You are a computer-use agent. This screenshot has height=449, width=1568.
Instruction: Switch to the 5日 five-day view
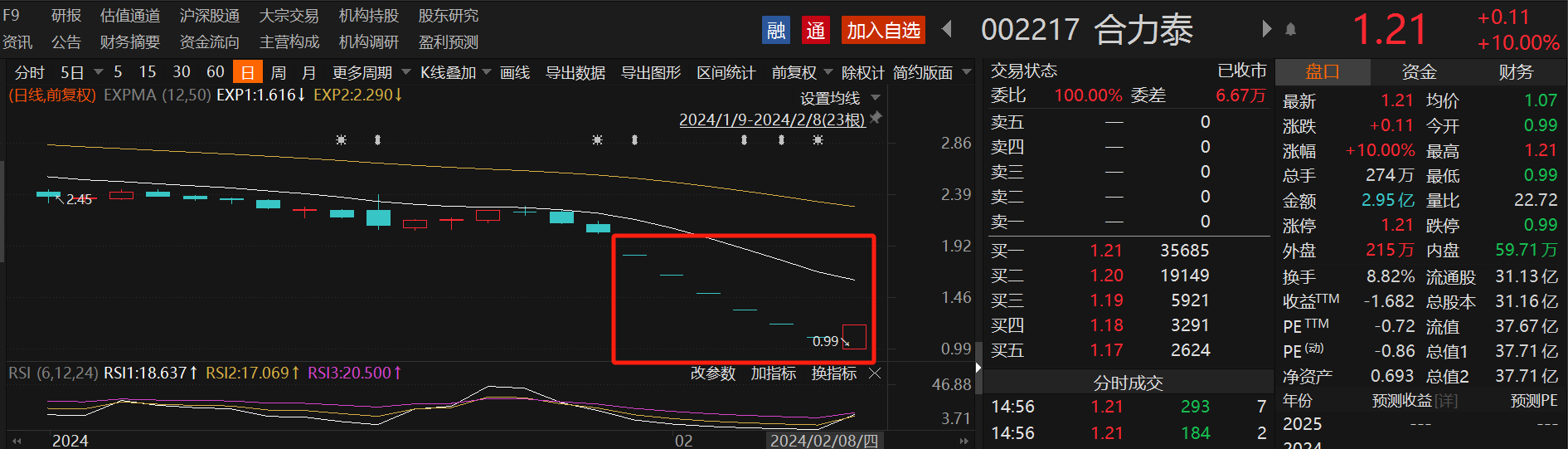pos(72,72)
